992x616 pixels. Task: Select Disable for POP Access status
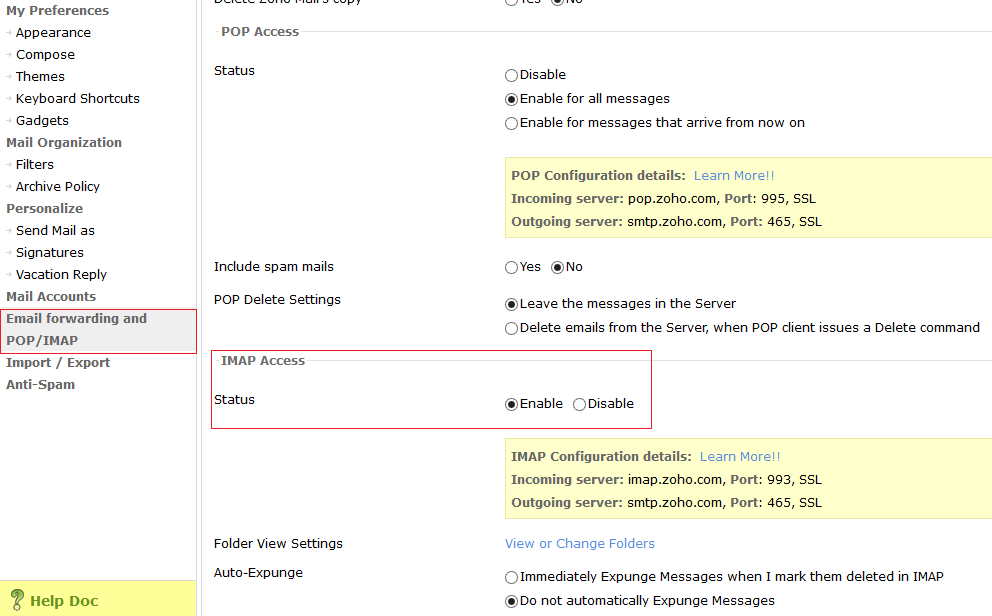pos(511,74)
